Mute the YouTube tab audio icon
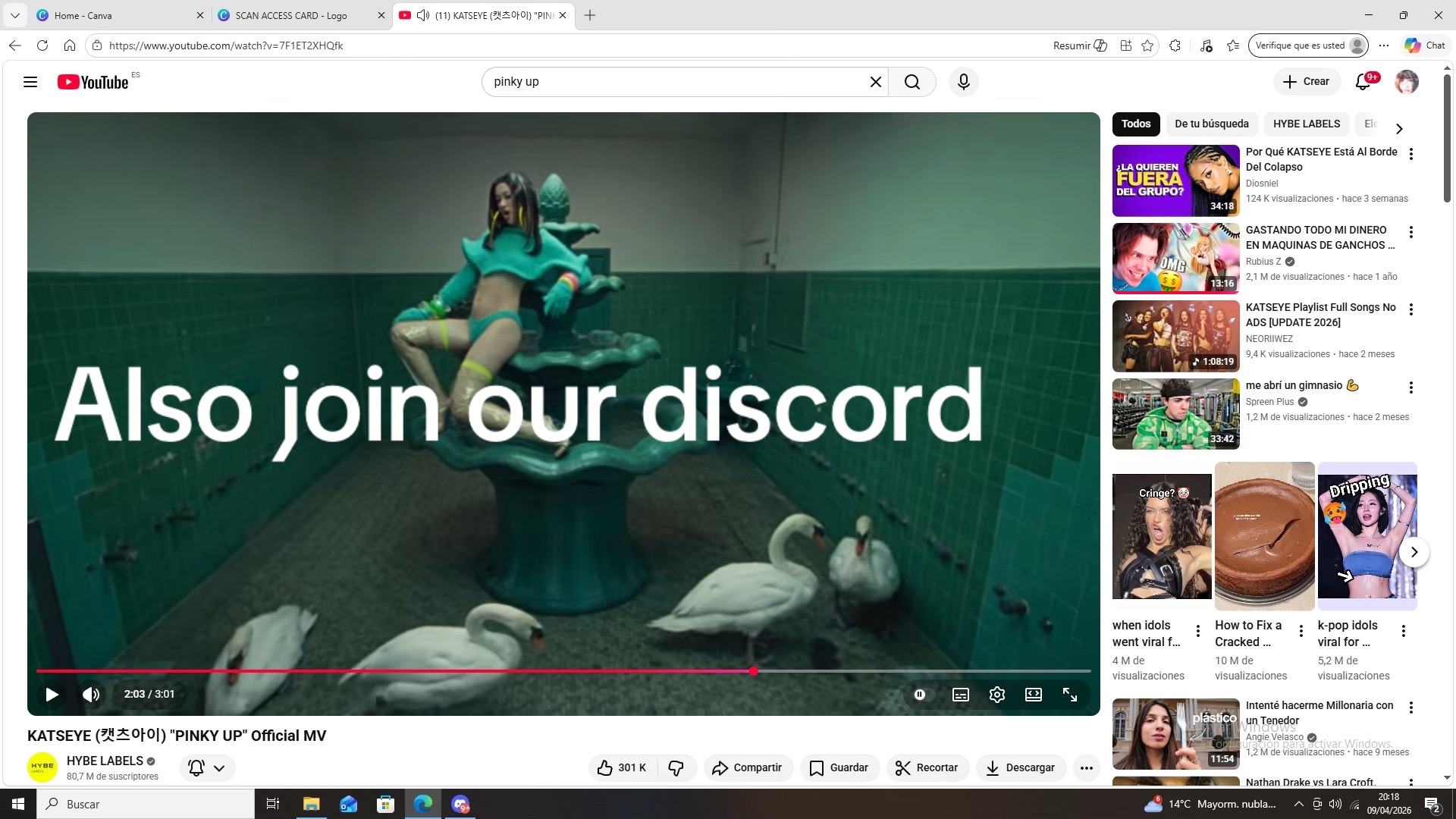This screenshot has height=819, width=1456. coord(423,15)
